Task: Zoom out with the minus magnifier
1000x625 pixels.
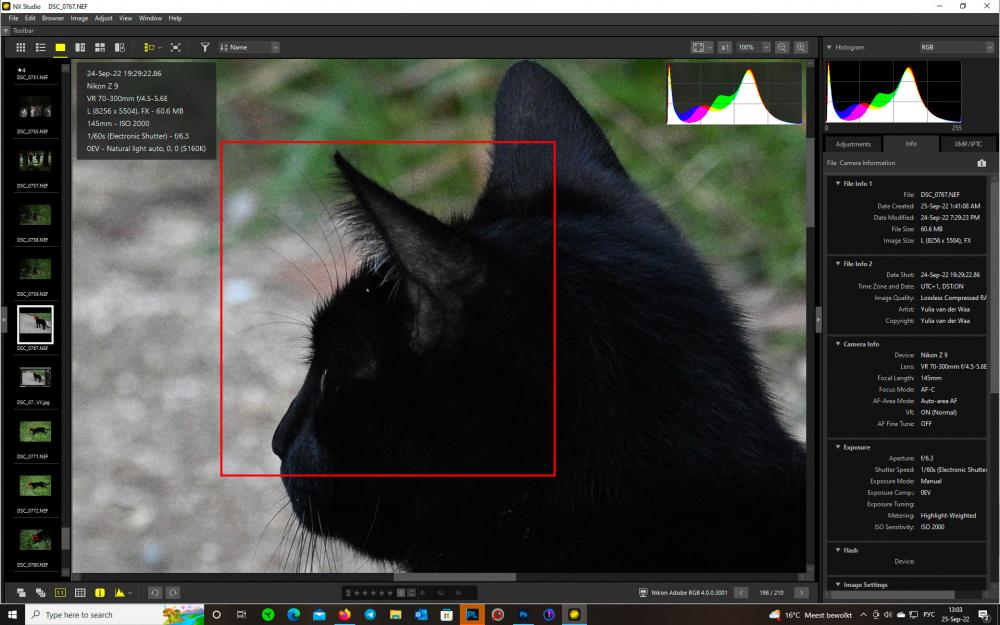Action: 782,47
